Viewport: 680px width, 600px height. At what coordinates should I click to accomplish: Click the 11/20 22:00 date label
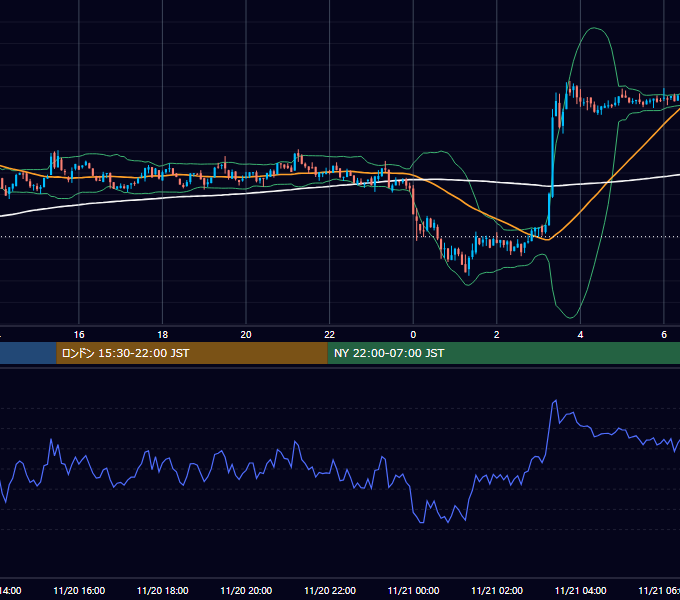tap(330, 590)
